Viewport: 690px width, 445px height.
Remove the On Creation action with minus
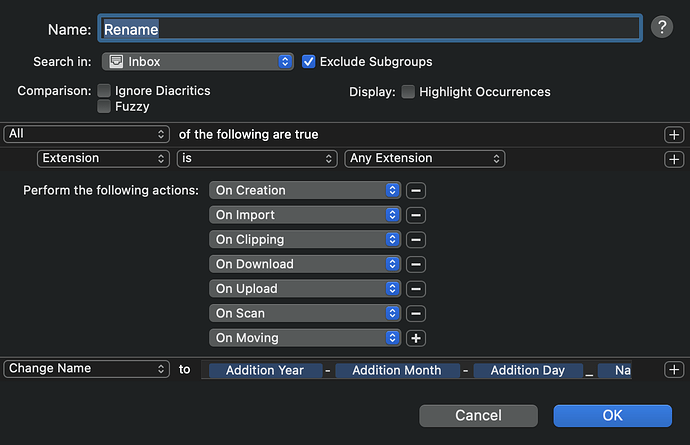click(x=416, y=191)
